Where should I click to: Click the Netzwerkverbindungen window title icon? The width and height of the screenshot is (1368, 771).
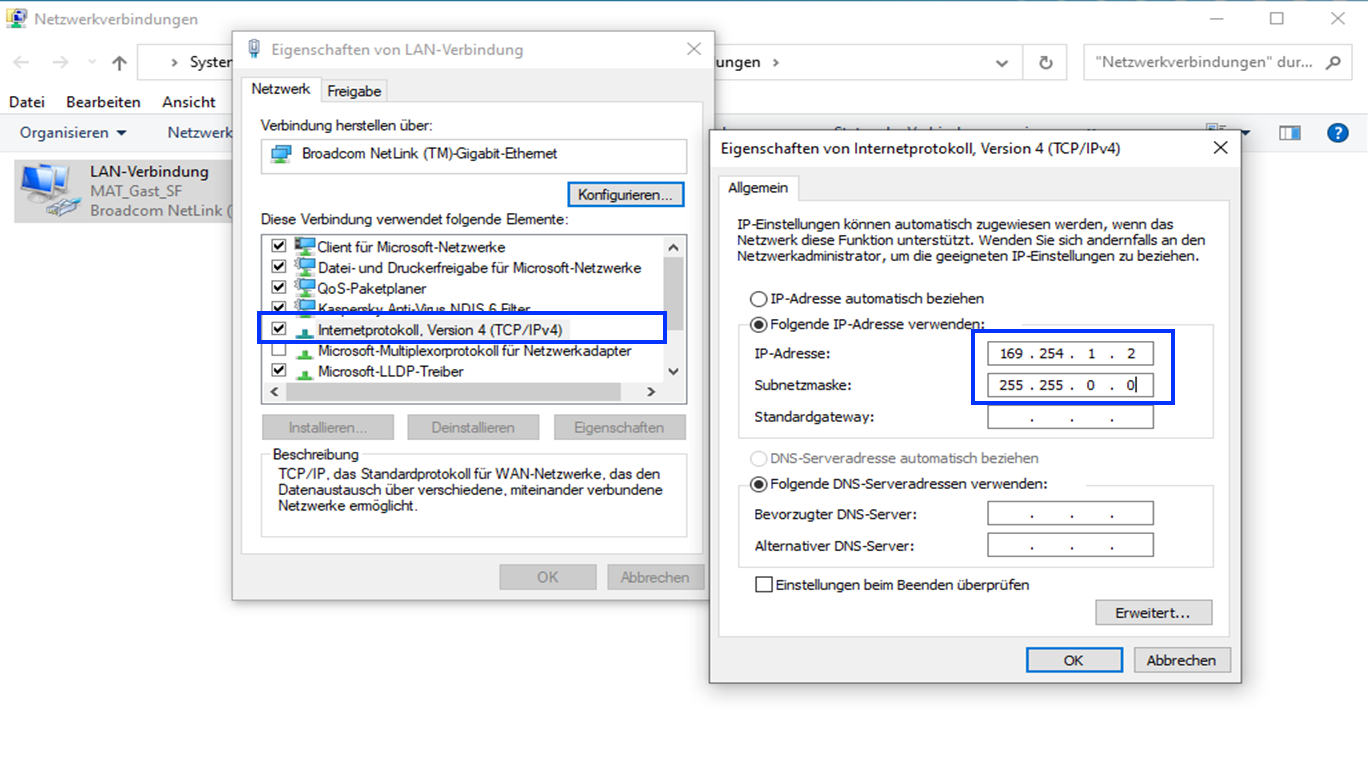coord(17,18)
